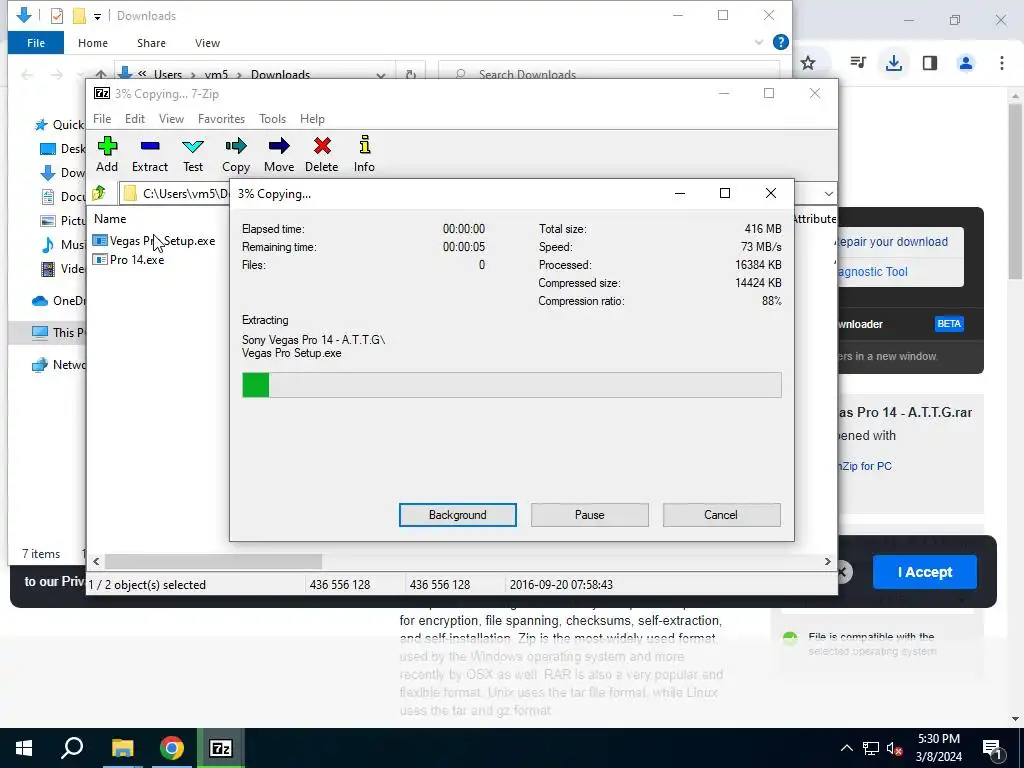Show hidden system tray icons
The height and width of the screenshot is (768, 1024).
point(846,748)
